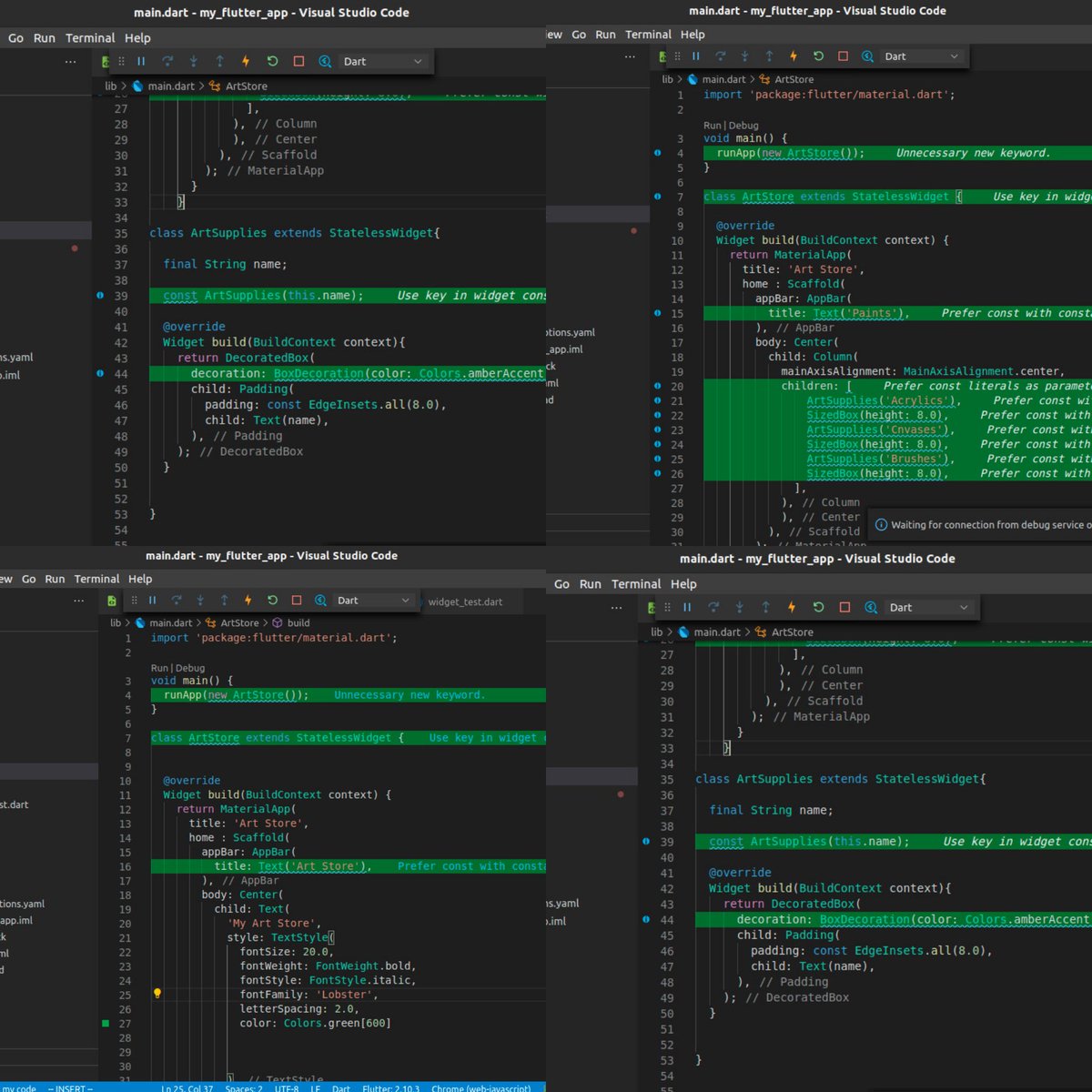Trigger Hot Reload lightning in the bottom-left window
The width and height of the screenshot is (1092, 1092).
(248, 601)
